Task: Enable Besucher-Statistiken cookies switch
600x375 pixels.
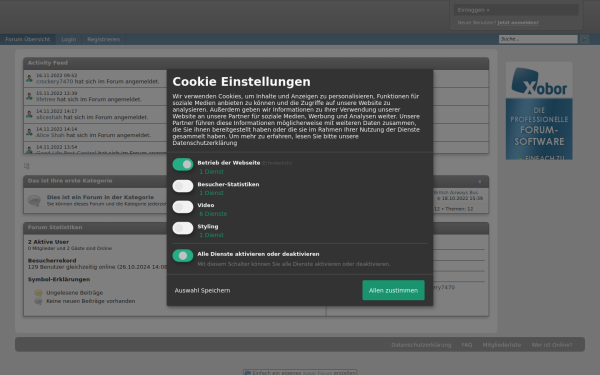Action: [183, 186]
